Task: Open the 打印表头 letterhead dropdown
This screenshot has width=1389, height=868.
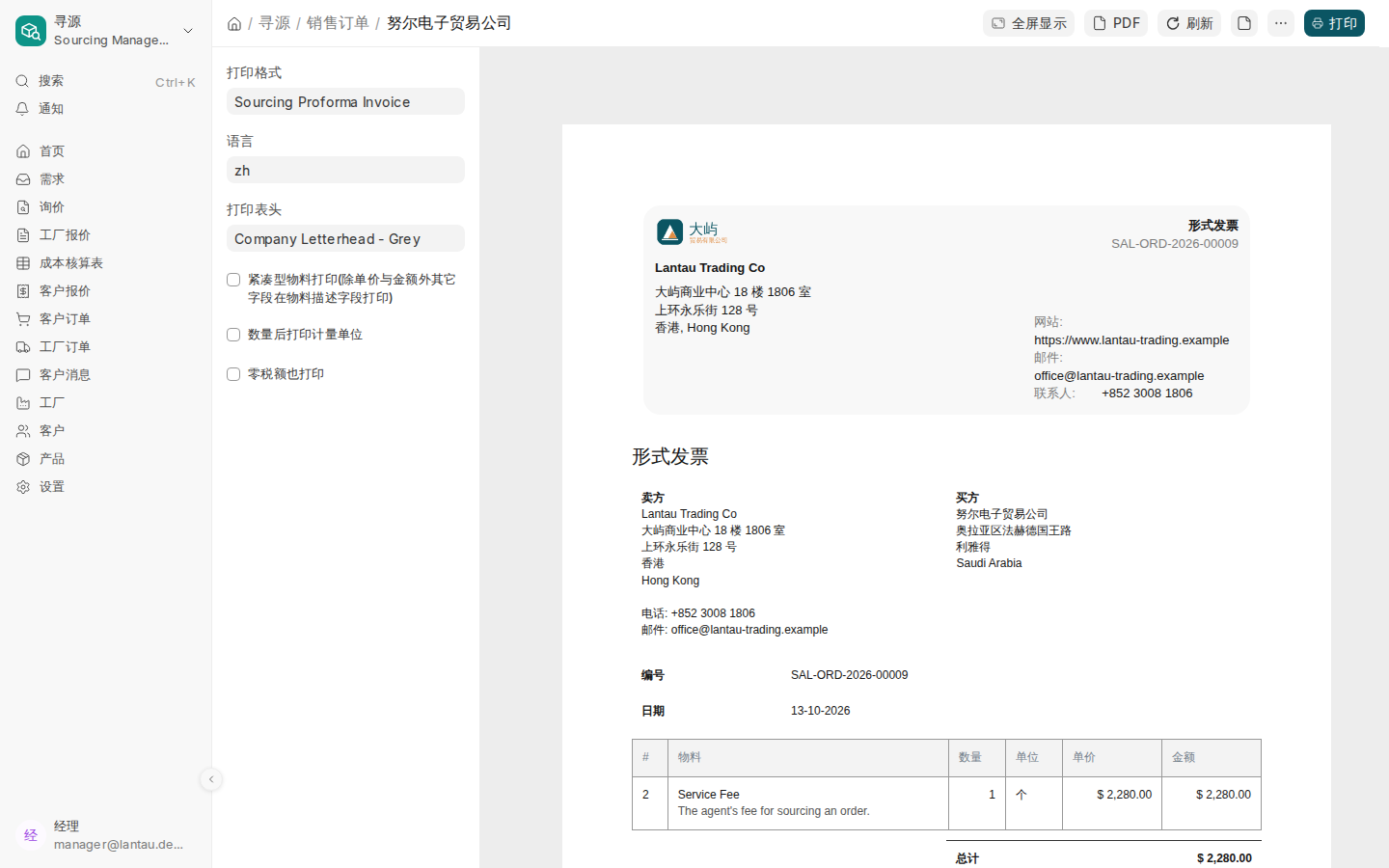Action: click(x=345, y=238)
